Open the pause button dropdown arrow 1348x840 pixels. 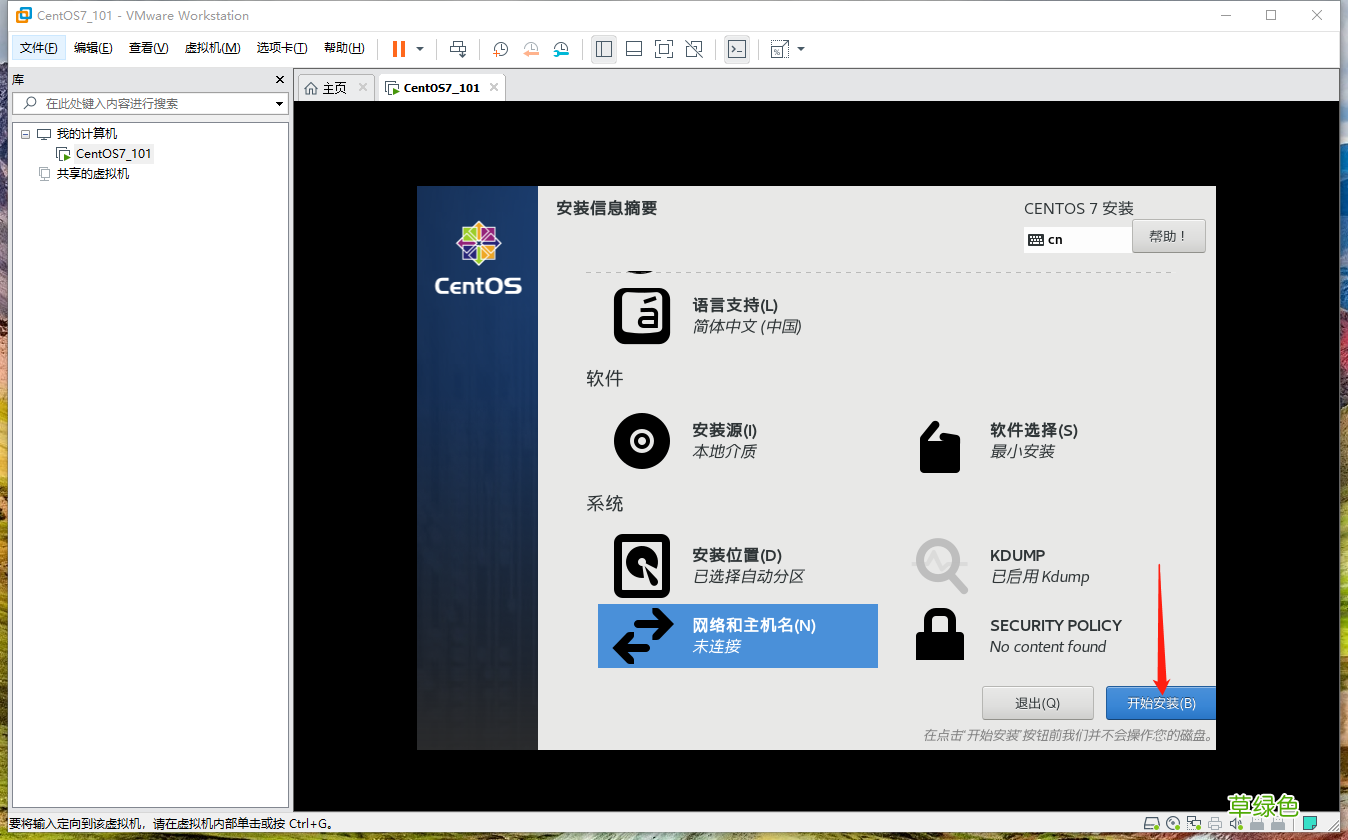tap(418, 48)
